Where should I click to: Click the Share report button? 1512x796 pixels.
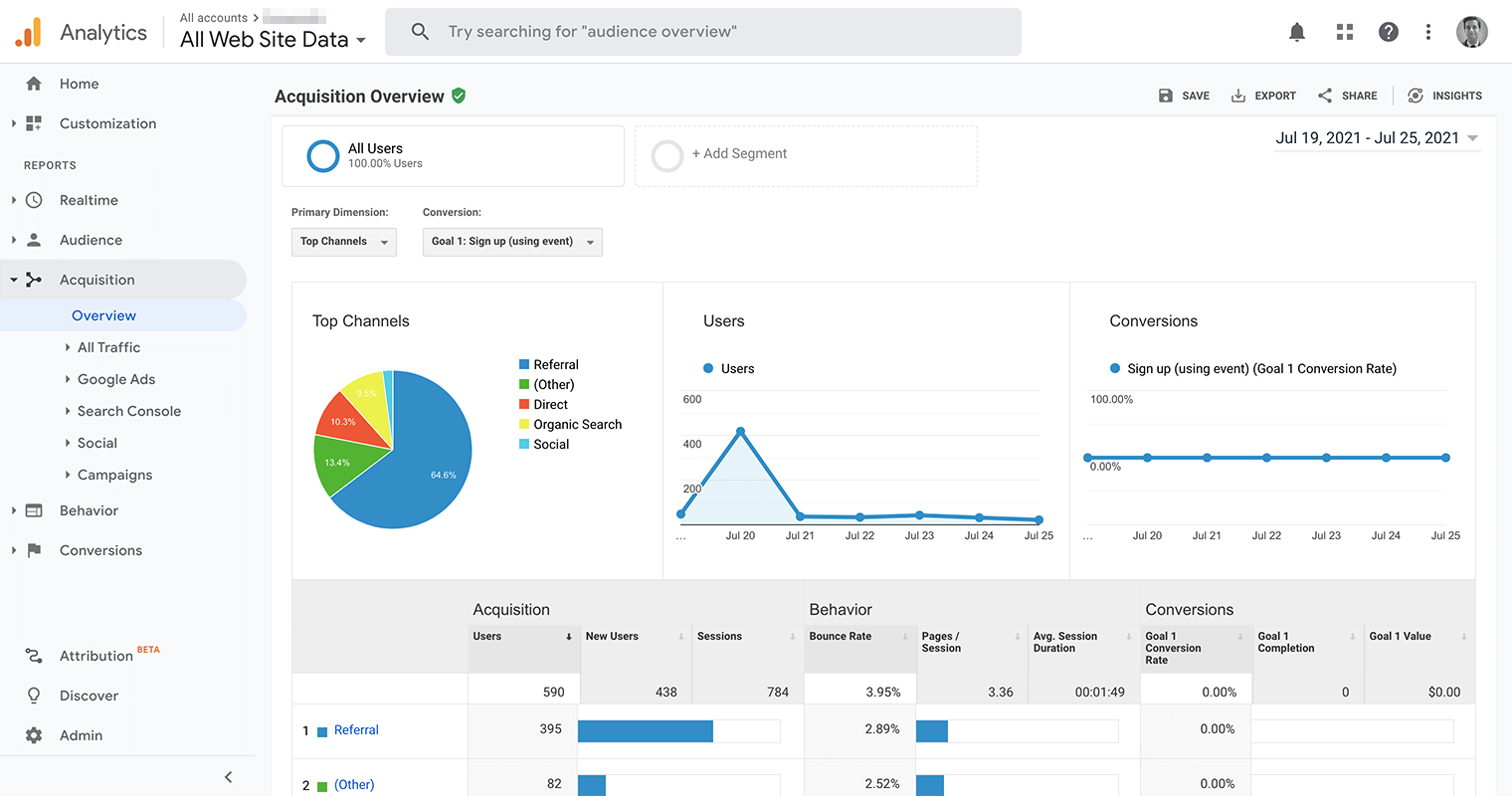click(x=1347, y=96)
